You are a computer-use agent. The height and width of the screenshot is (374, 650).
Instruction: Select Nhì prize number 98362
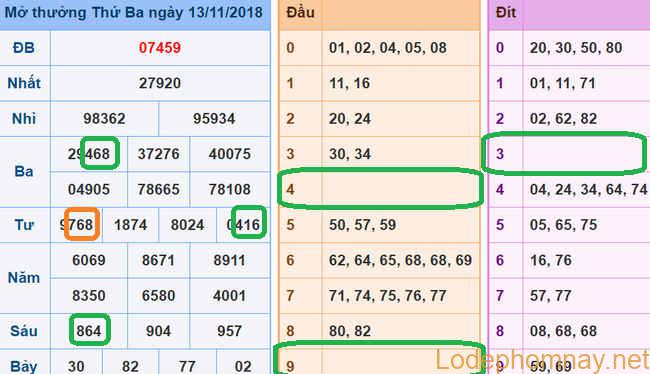pos(104,119)
